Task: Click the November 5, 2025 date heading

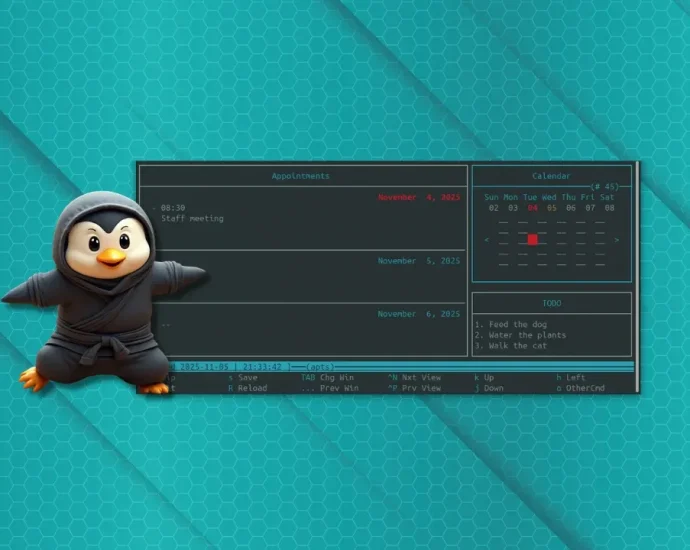Action: (419, 261)
